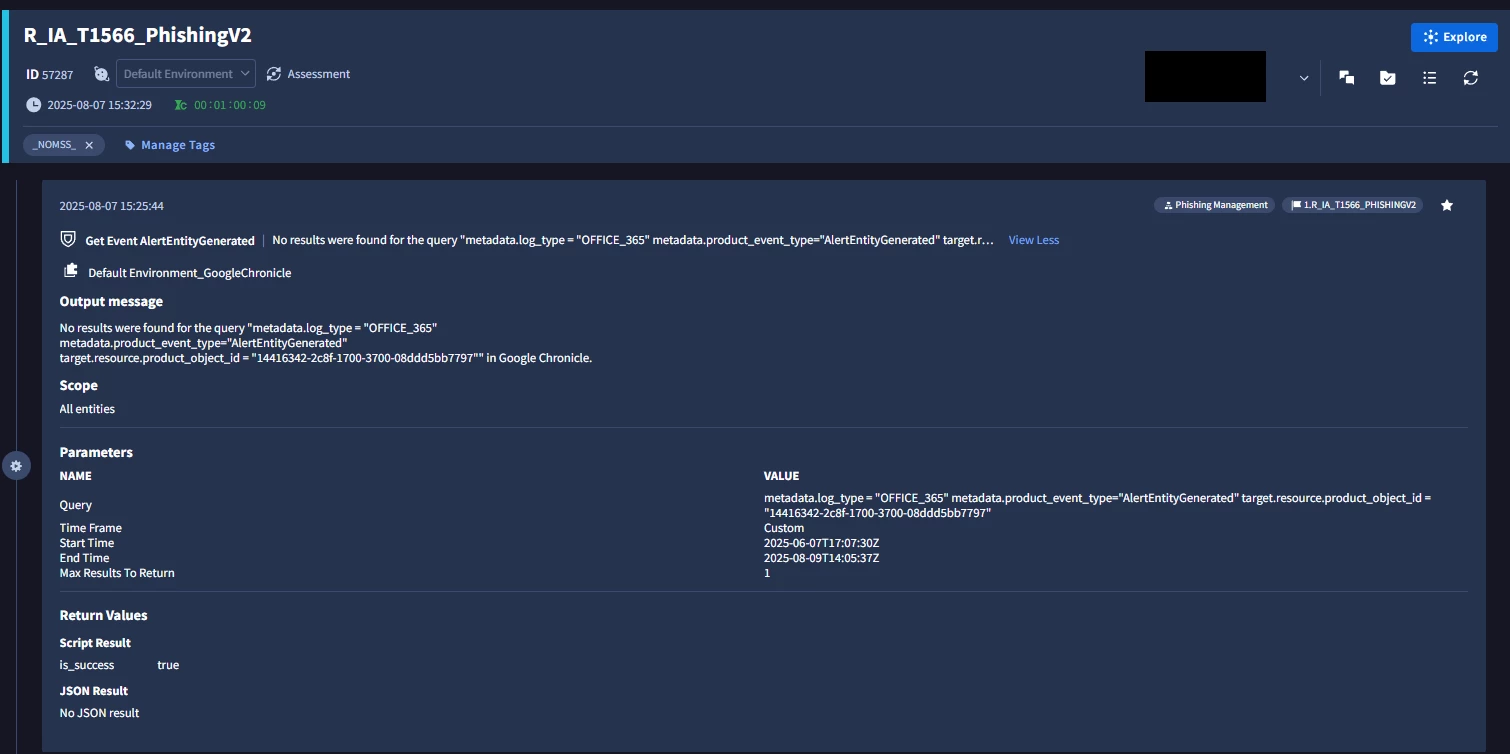
Task: Refresh the case with circular arrows icon
Action: pos(1470,78)
